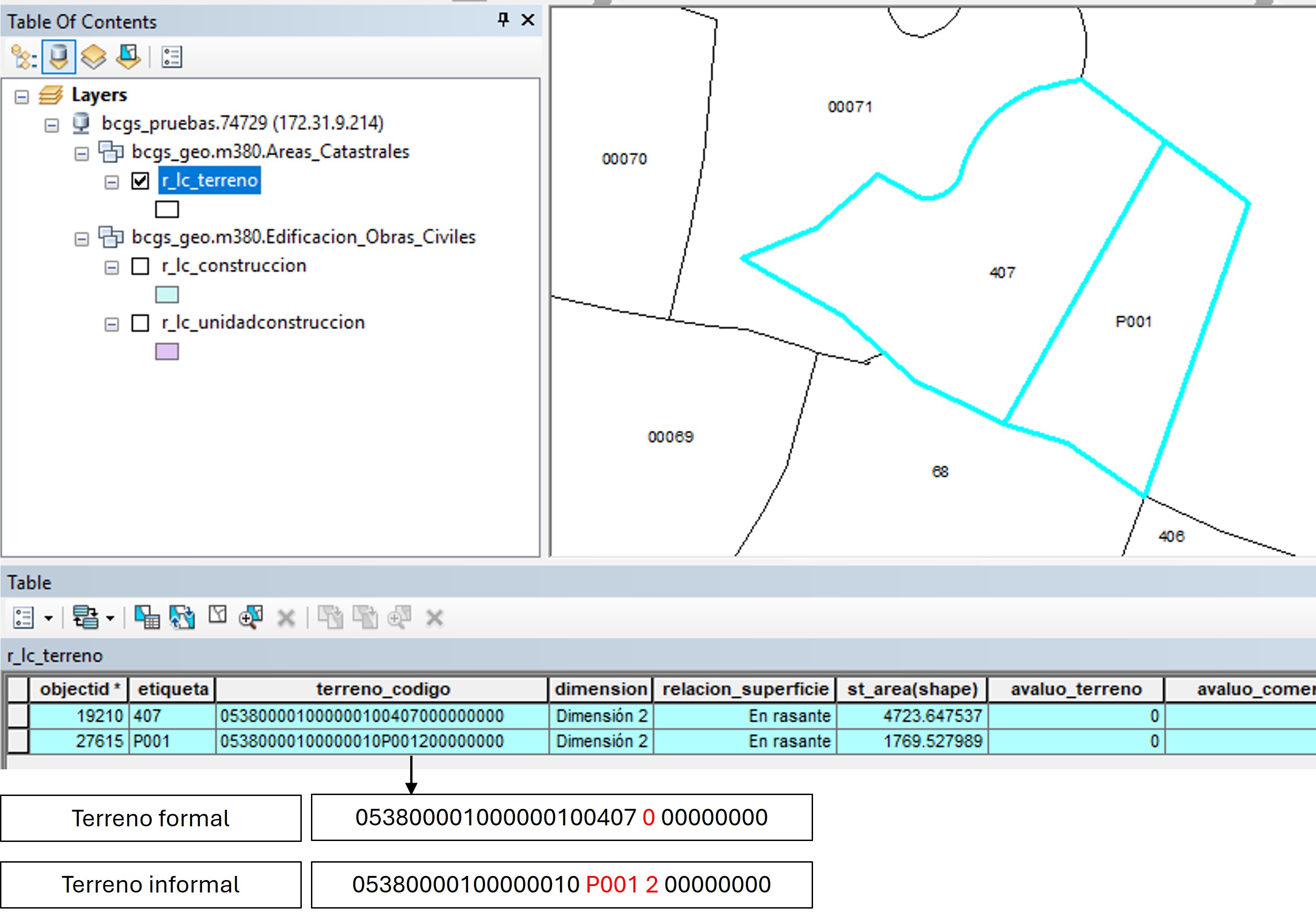Click Select By Attributes icon
The image size is (1316, 915).
coord(147,618)
